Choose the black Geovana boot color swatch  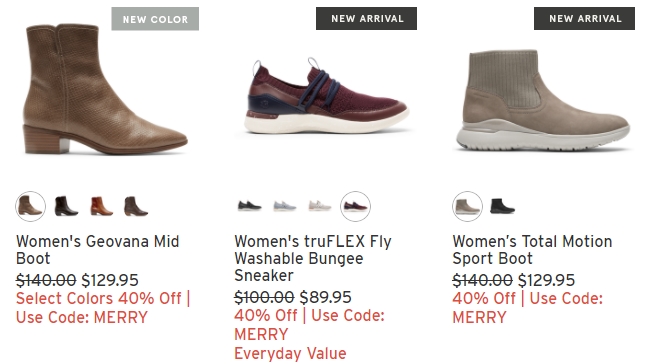[x=66, y=206]
